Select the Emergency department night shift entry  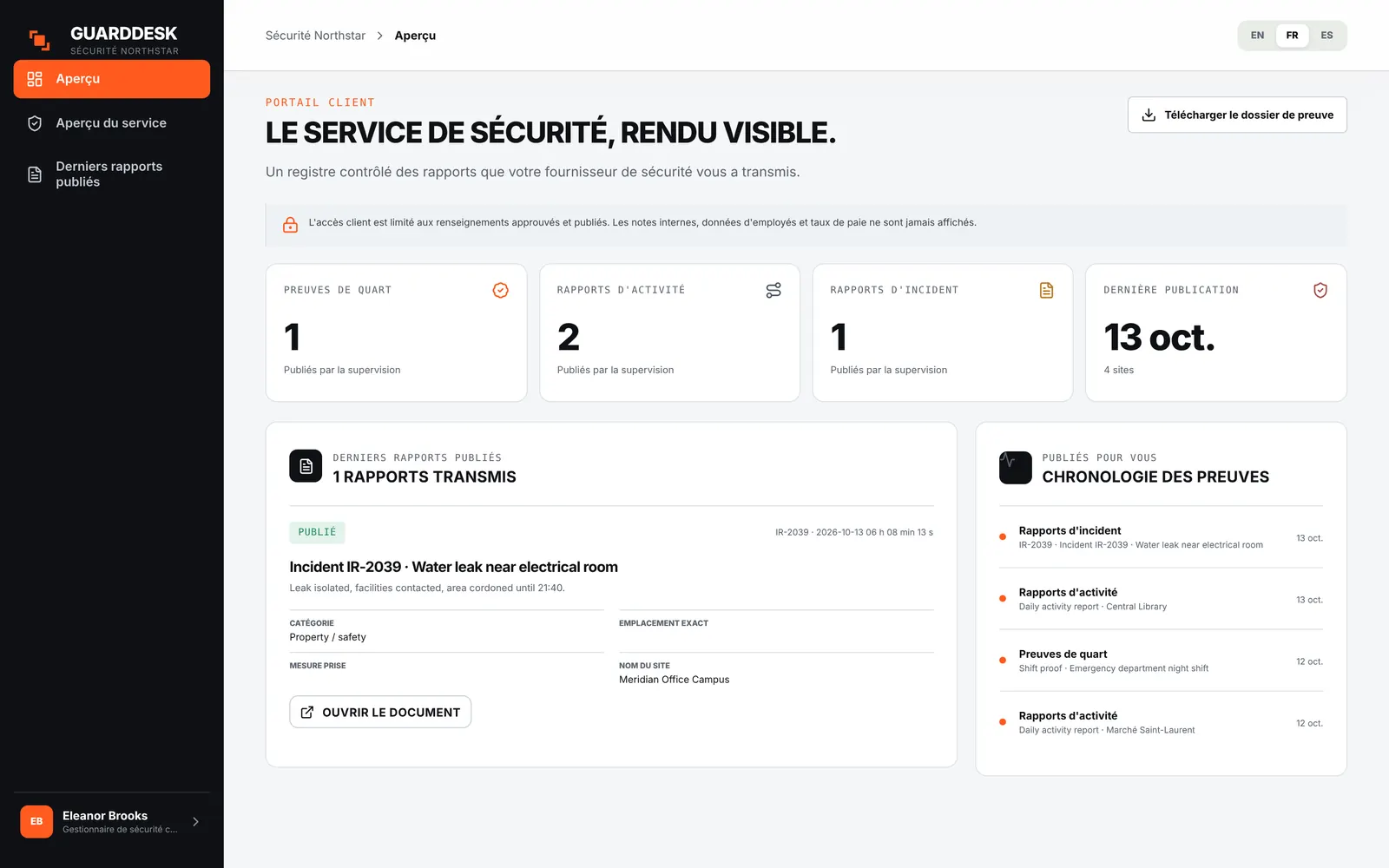click(1161, 661)
